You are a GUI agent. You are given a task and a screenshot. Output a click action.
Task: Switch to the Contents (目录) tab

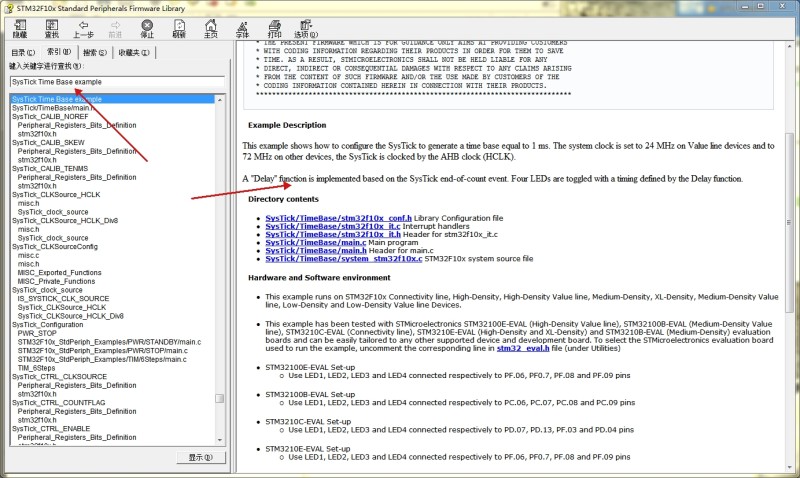(x=24, y=52)
